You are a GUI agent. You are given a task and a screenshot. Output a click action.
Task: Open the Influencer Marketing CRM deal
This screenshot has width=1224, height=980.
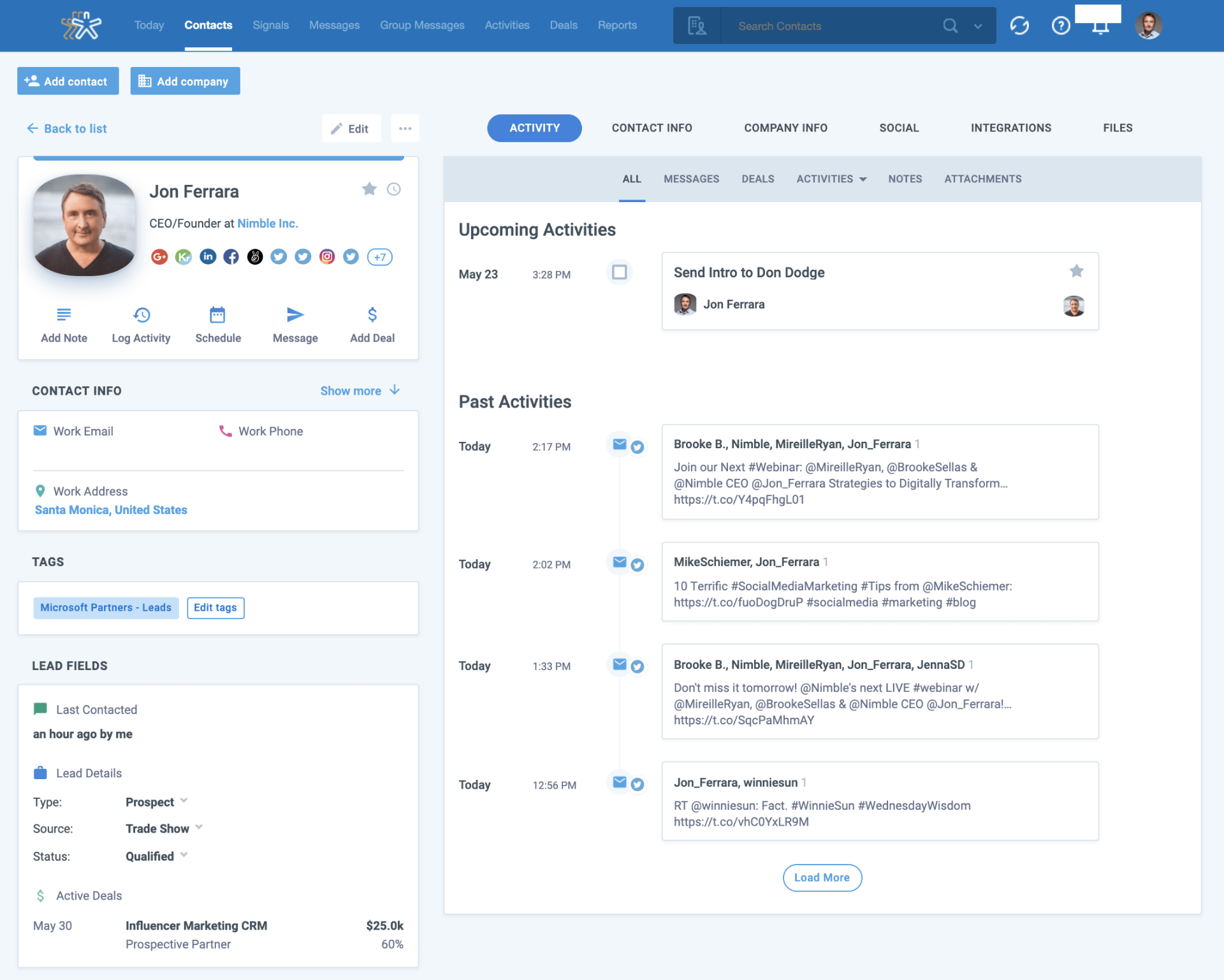point(196,926)
